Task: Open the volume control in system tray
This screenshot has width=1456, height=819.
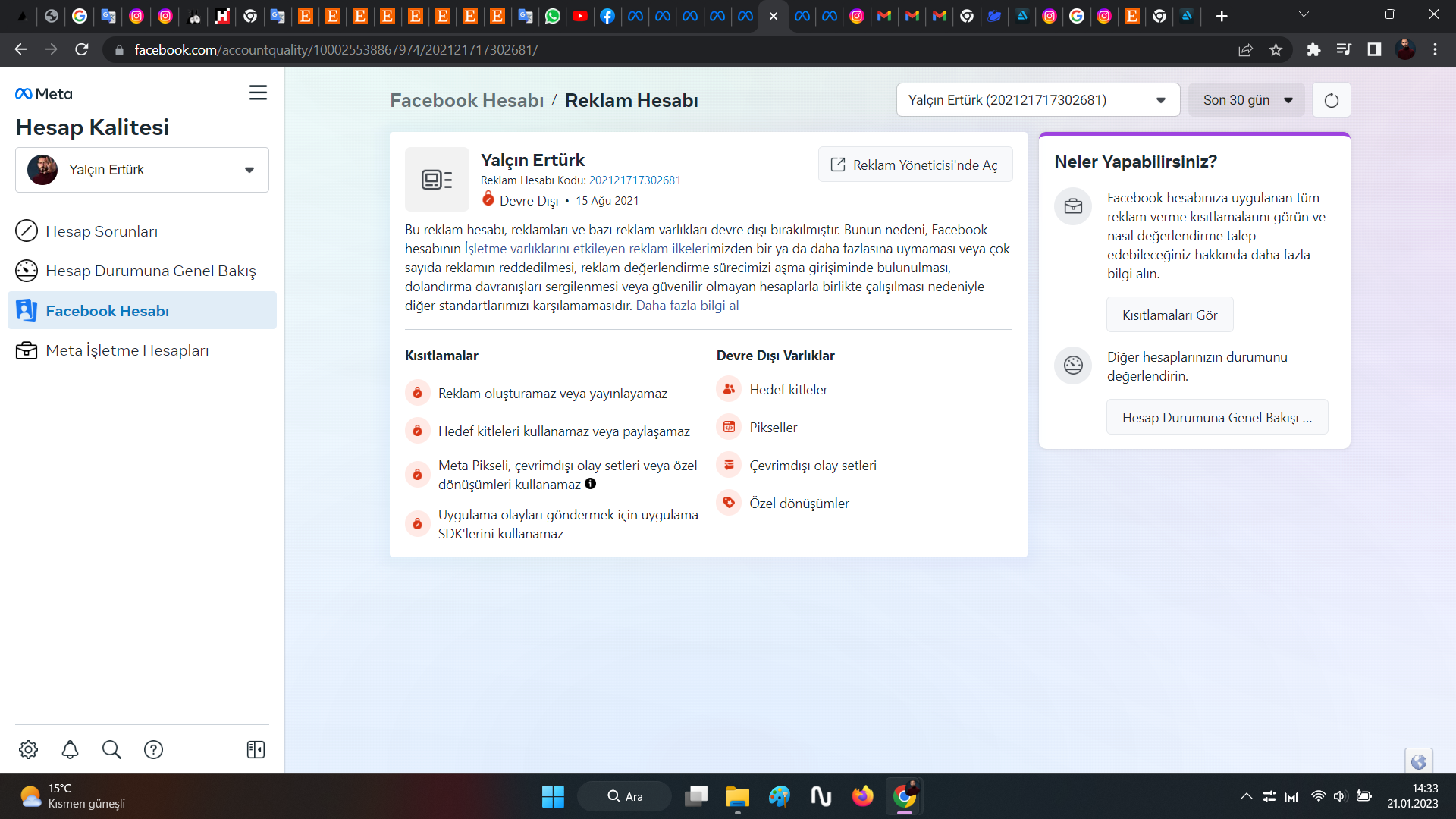Action: 1340,796
